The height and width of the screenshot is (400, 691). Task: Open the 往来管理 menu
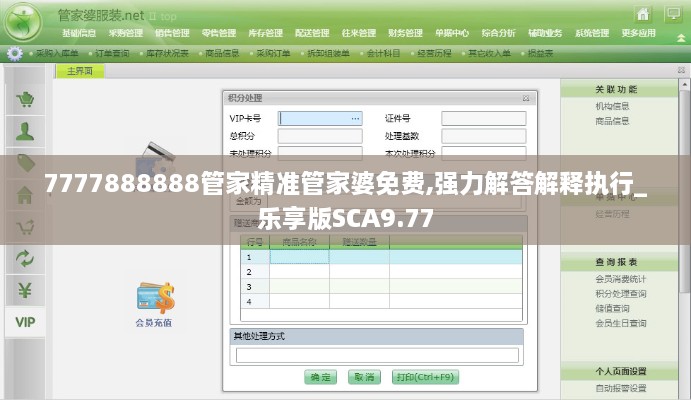click(x=359, y=33)
